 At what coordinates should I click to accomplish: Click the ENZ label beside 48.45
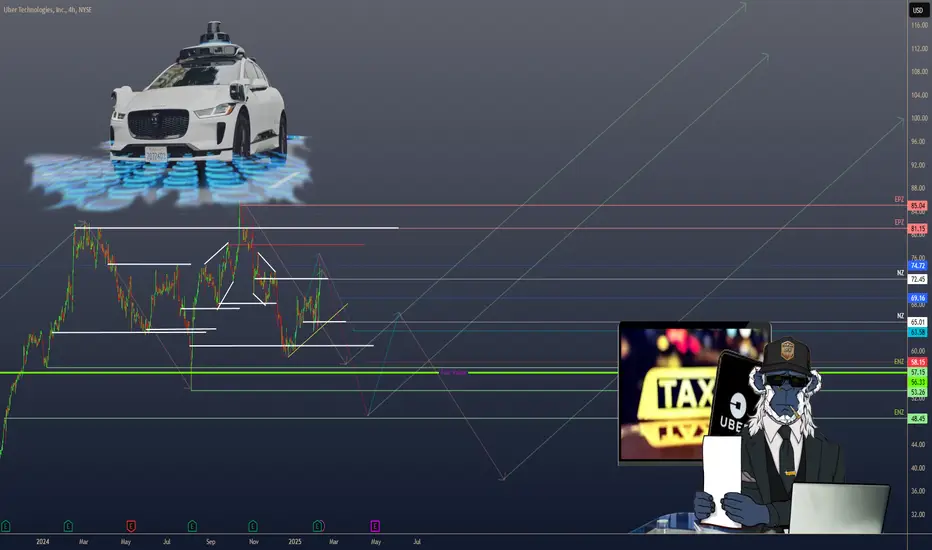click(899, 412)
